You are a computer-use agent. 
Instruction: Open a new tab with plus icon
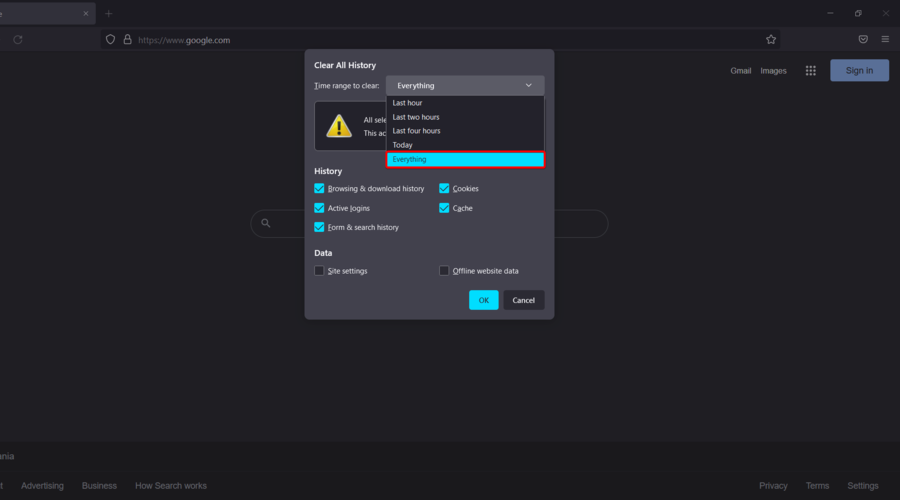[x=108, y=13]
